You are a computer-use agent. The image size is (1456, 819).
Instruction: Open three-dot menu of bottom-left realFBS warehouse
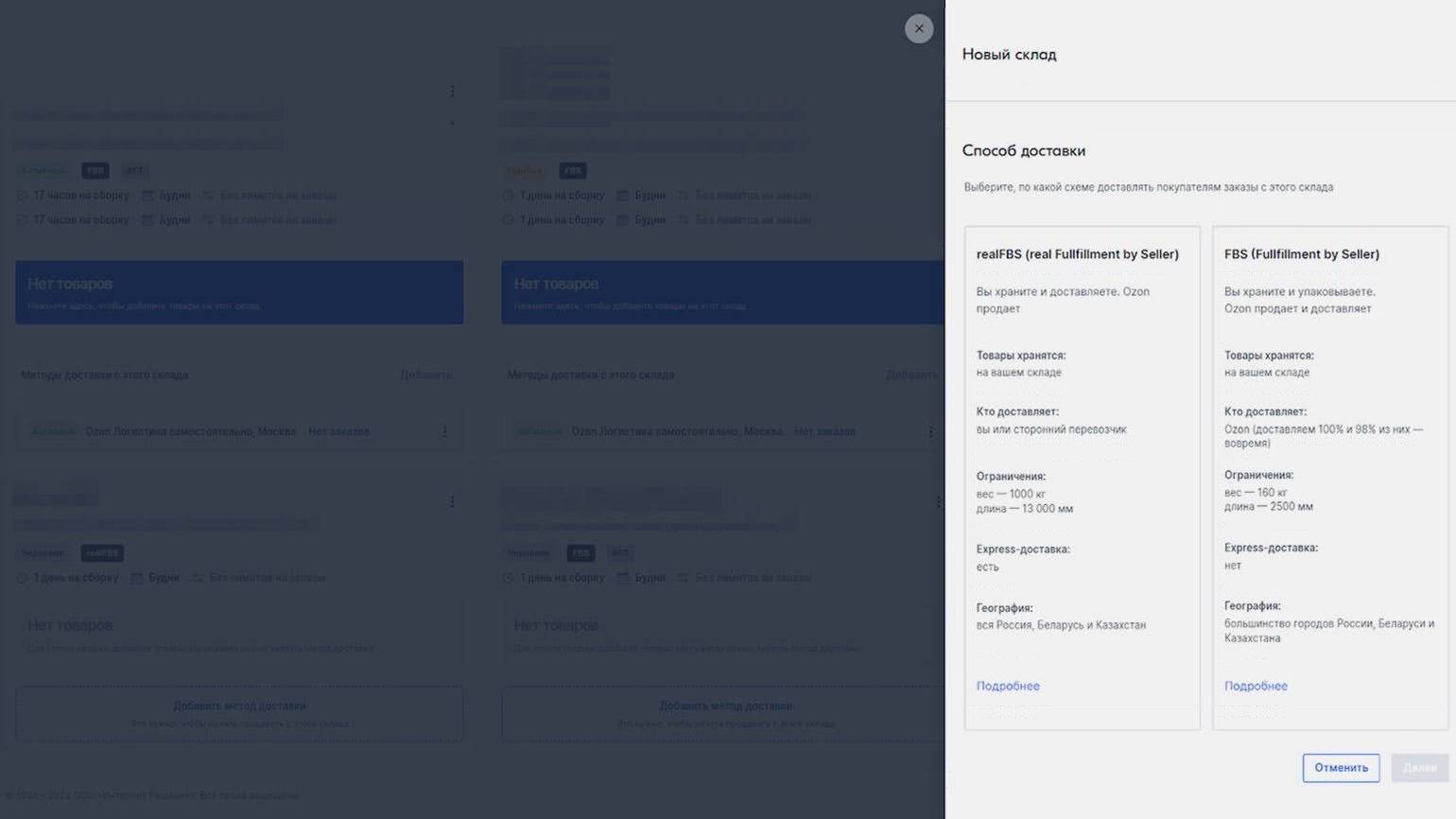[x=452, y=501]
